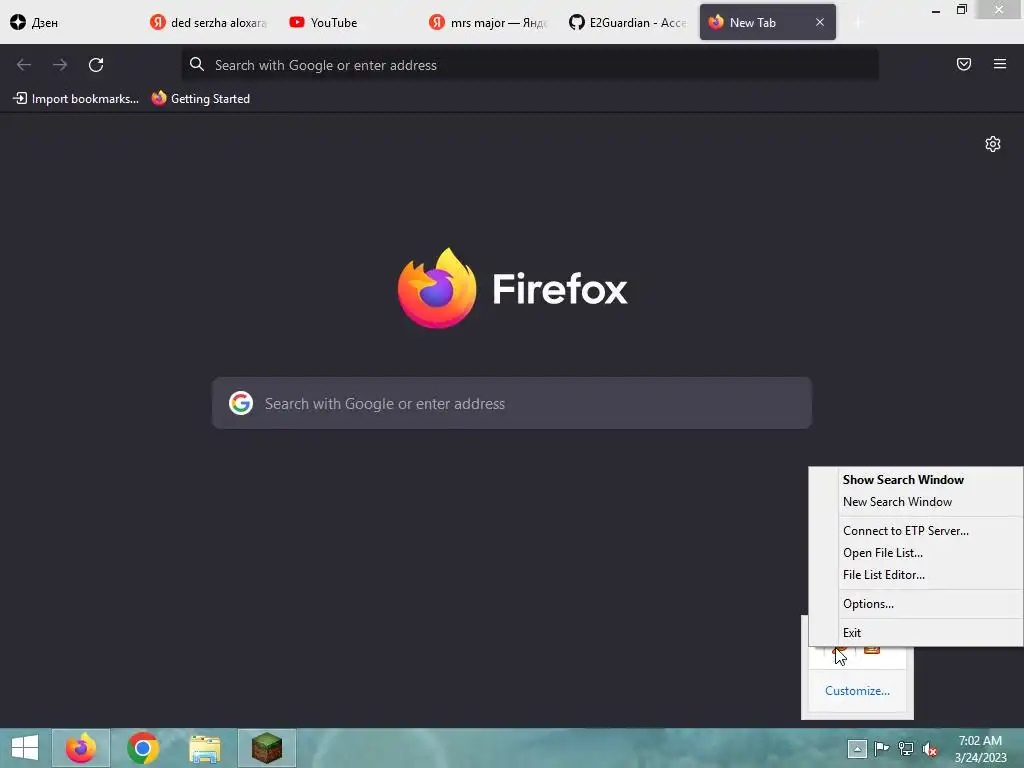Choose Exit in the tray menu

(x=916, y=632)
